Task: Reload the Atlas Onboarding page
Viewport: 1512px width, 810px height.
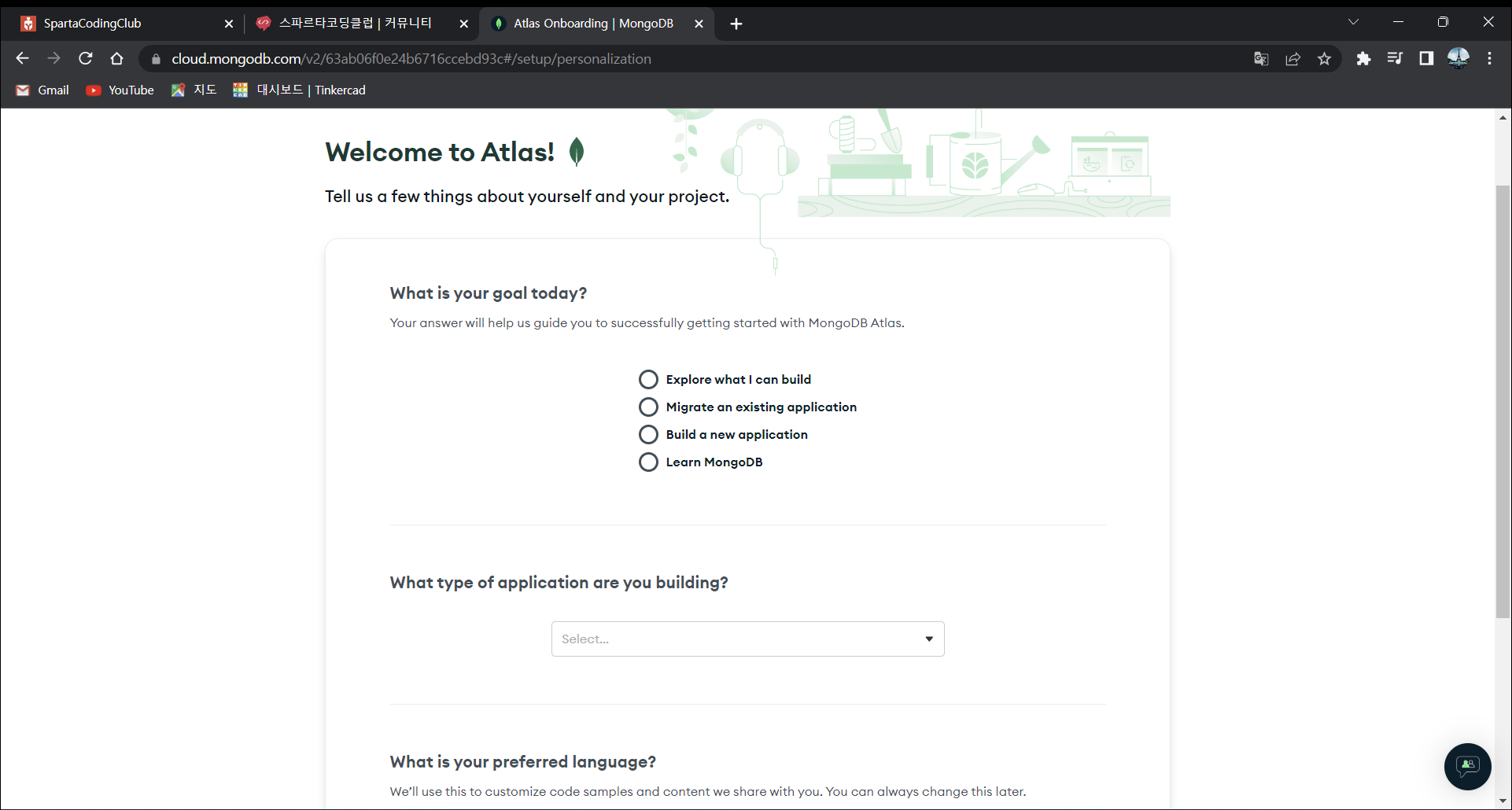Action: [x=86, y=58]
